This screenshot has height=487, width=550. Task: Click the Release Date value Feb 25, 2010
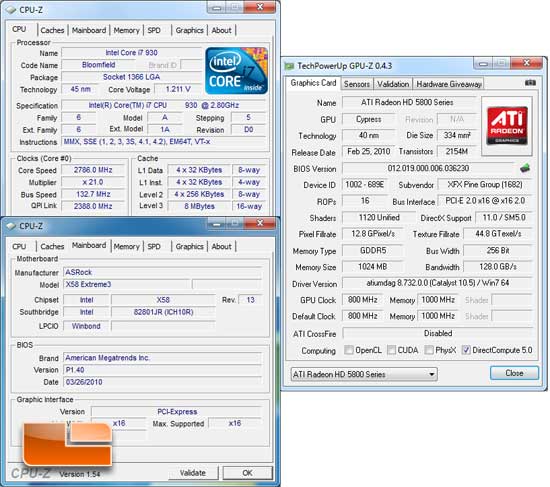(x=369, y=151)
